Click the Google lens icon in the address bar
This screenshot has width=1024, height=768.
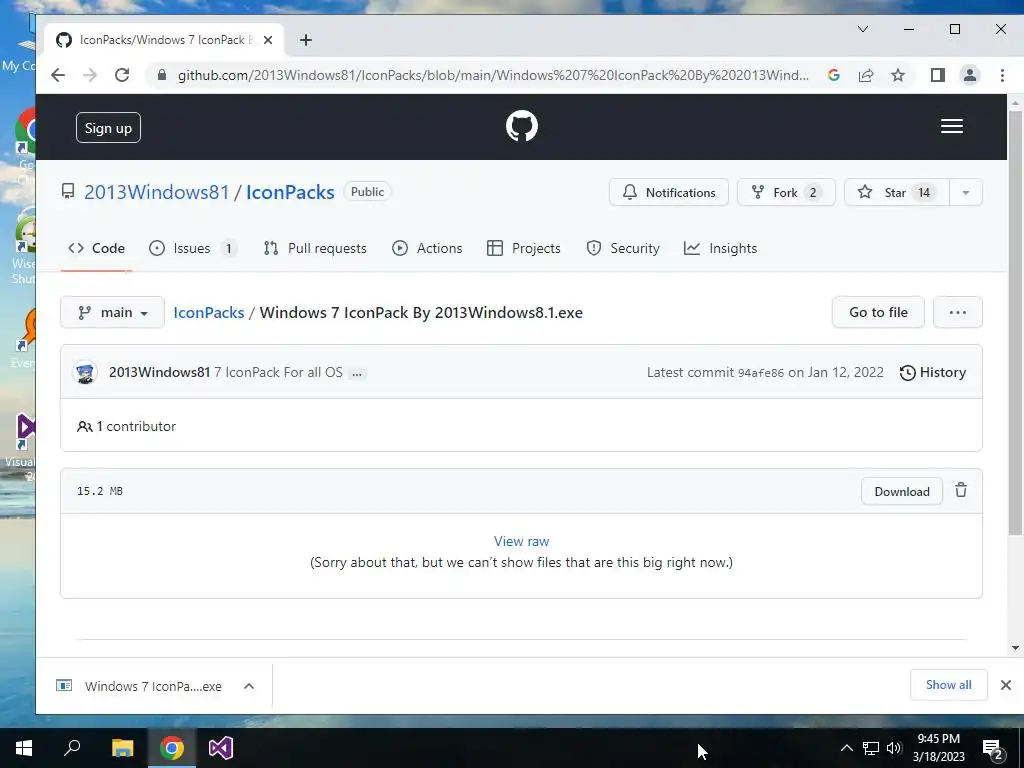pos(833,75)
